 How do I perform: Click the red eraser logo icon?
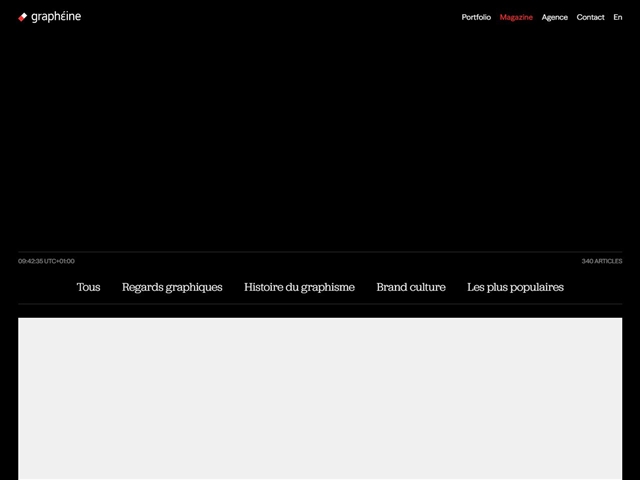23,17
